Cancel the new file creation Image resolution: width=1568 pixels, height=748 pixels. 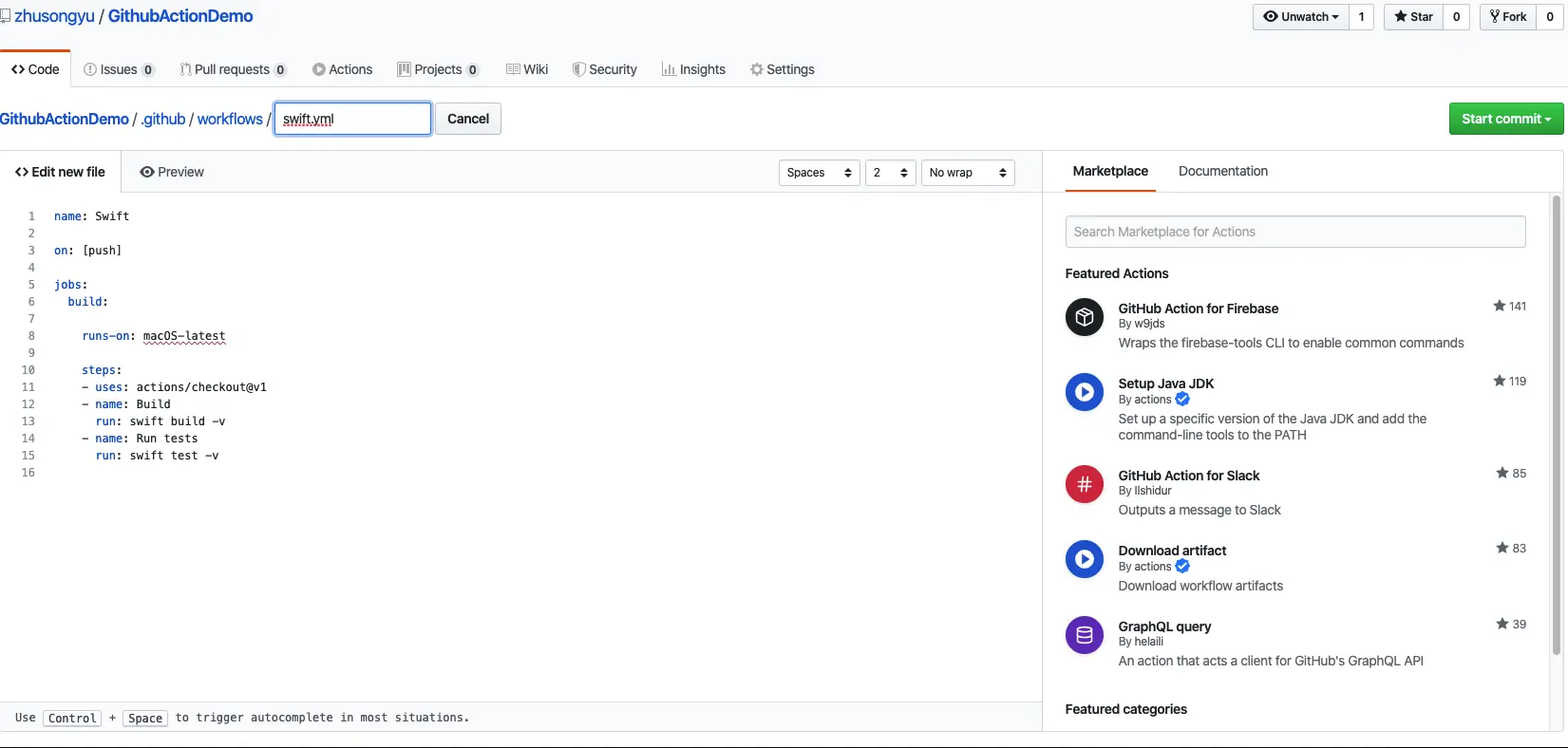pyautogui.click(x=468, y=119)
